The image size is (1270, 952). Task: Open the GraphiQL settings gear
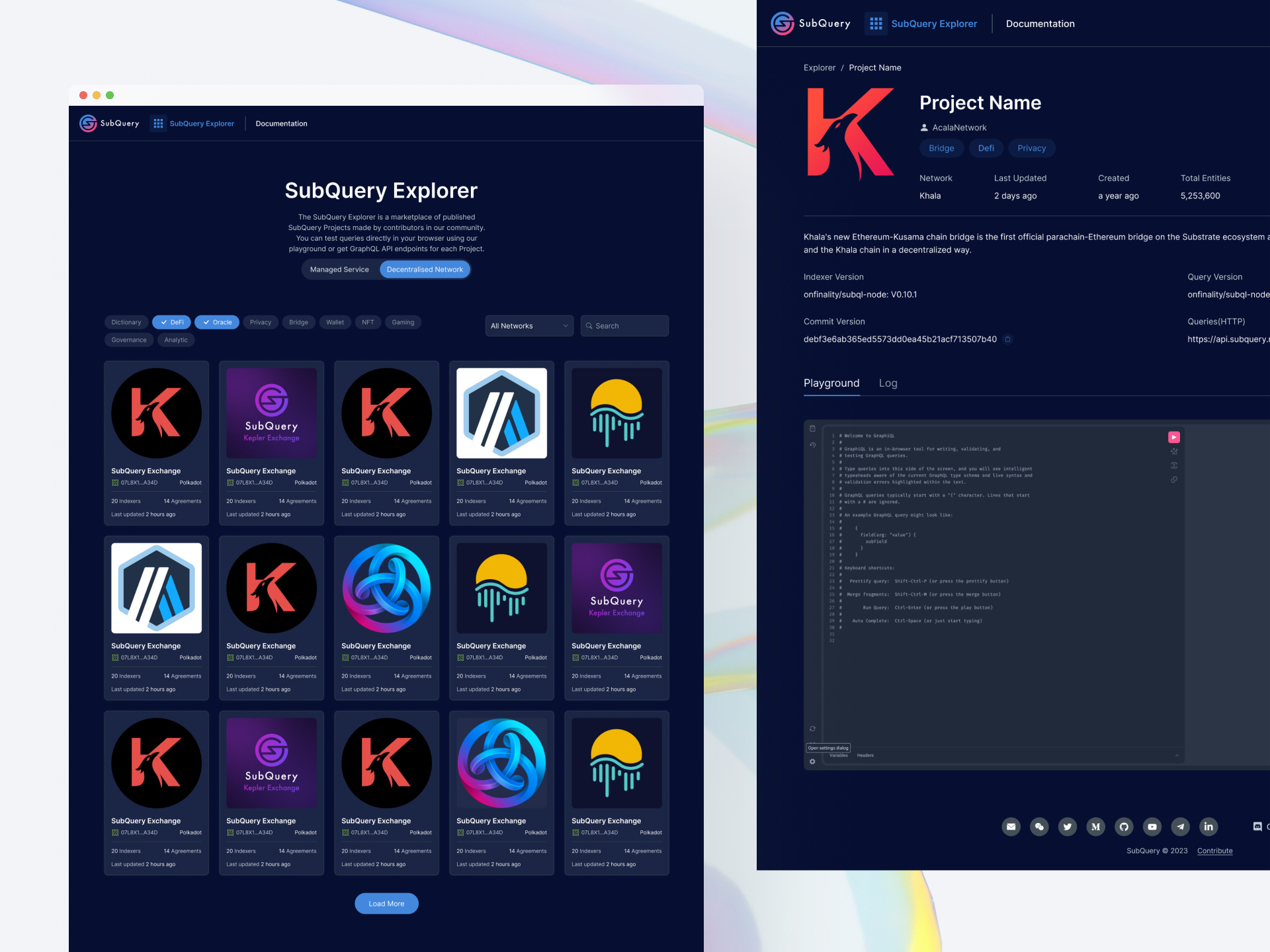(x=812, y=760)
